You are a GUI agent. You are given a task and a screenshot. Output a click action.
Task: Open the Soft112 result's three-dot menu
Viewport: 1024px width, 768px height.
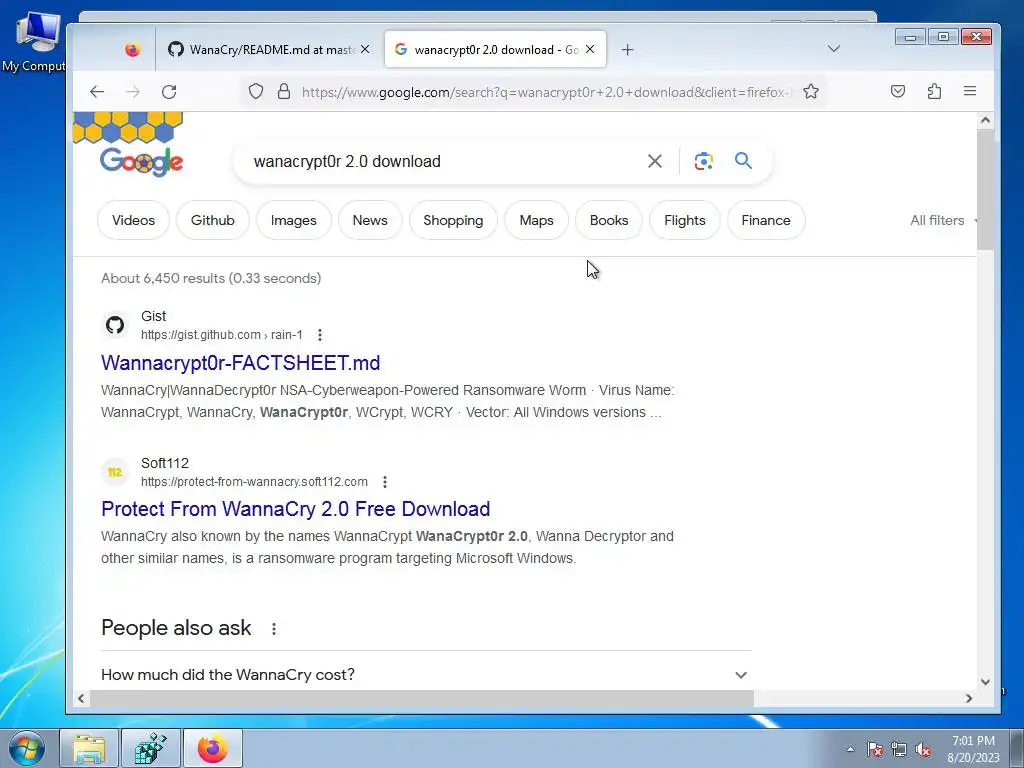(385, 482)
